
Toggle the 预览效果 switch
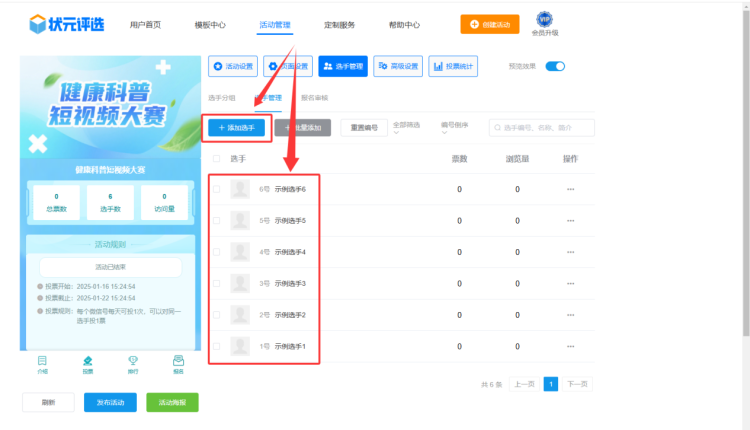tap(555, 67)
